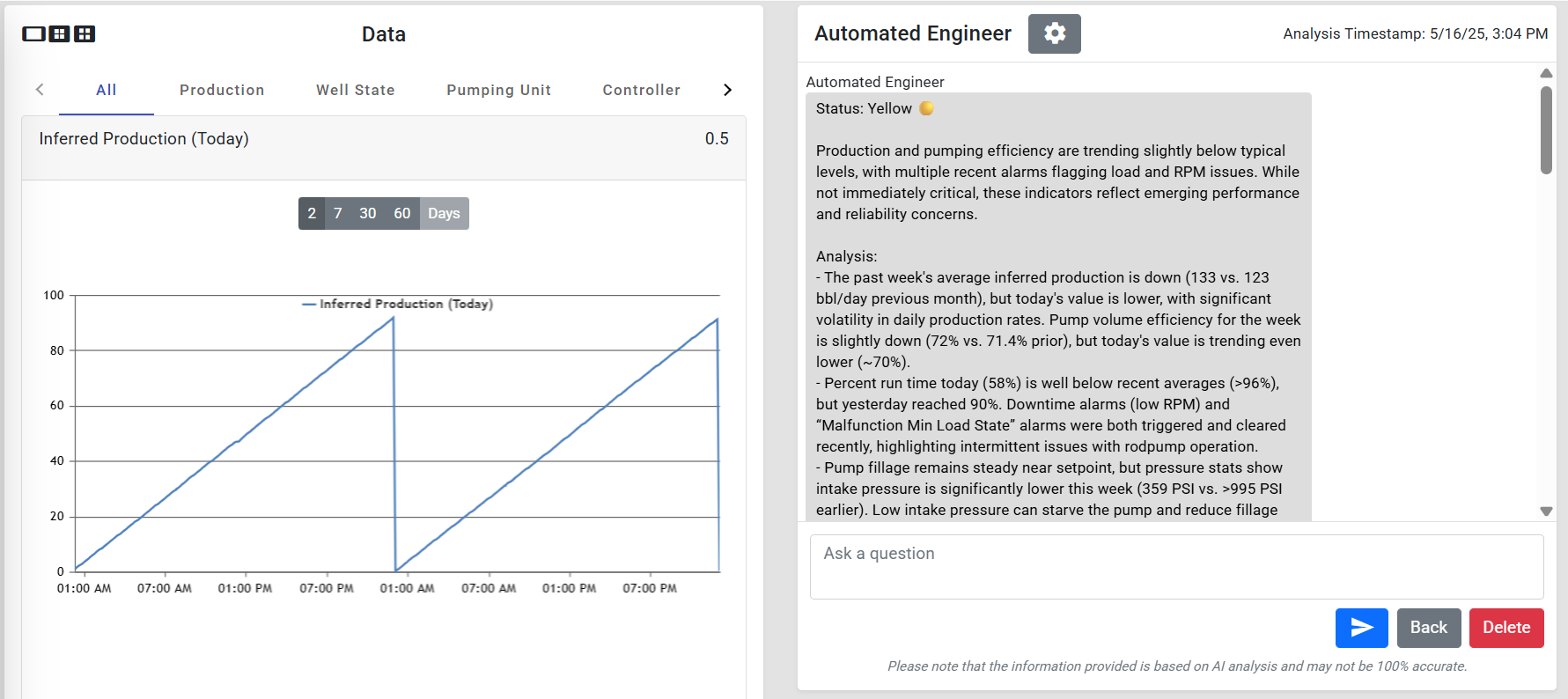Viewport: 1568px width, 699px height.
Task: Click the Days label beside range buttons
Action: click(444, 213)
